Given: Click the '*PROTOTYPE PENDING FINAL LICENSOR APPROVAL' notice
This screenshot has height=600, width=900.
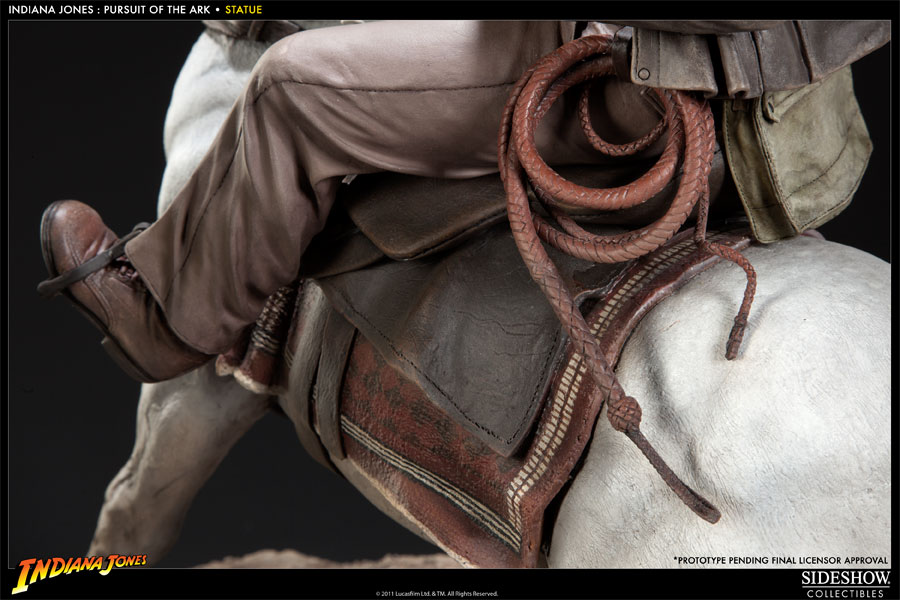Looking at the screenshot, I should pyautogui.click(x=780, y=560).
